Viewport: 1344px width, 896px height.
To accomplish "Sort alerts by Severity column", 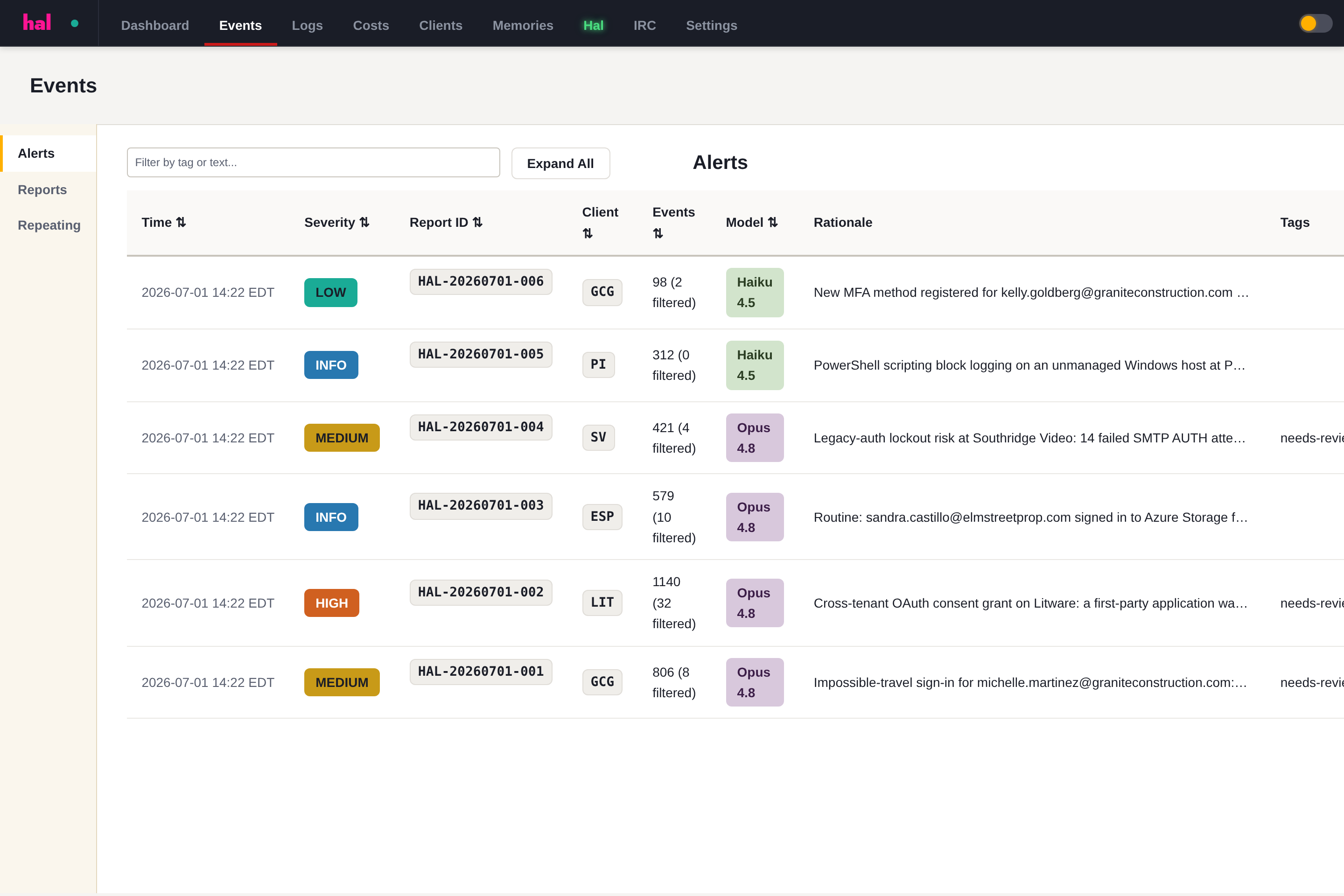I will coord(336,222).
